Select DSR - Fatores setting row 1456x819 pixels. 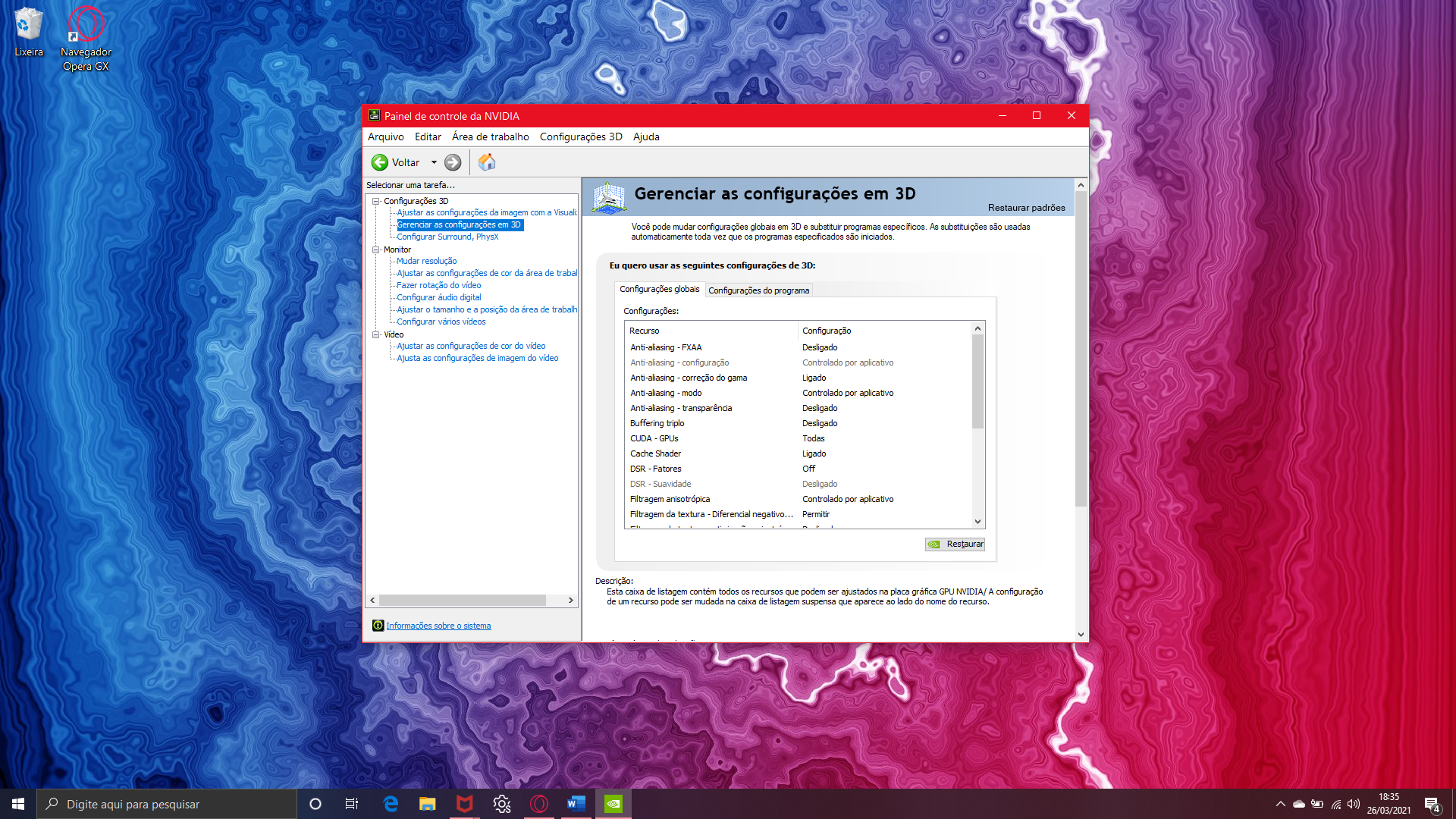[799, 469]
